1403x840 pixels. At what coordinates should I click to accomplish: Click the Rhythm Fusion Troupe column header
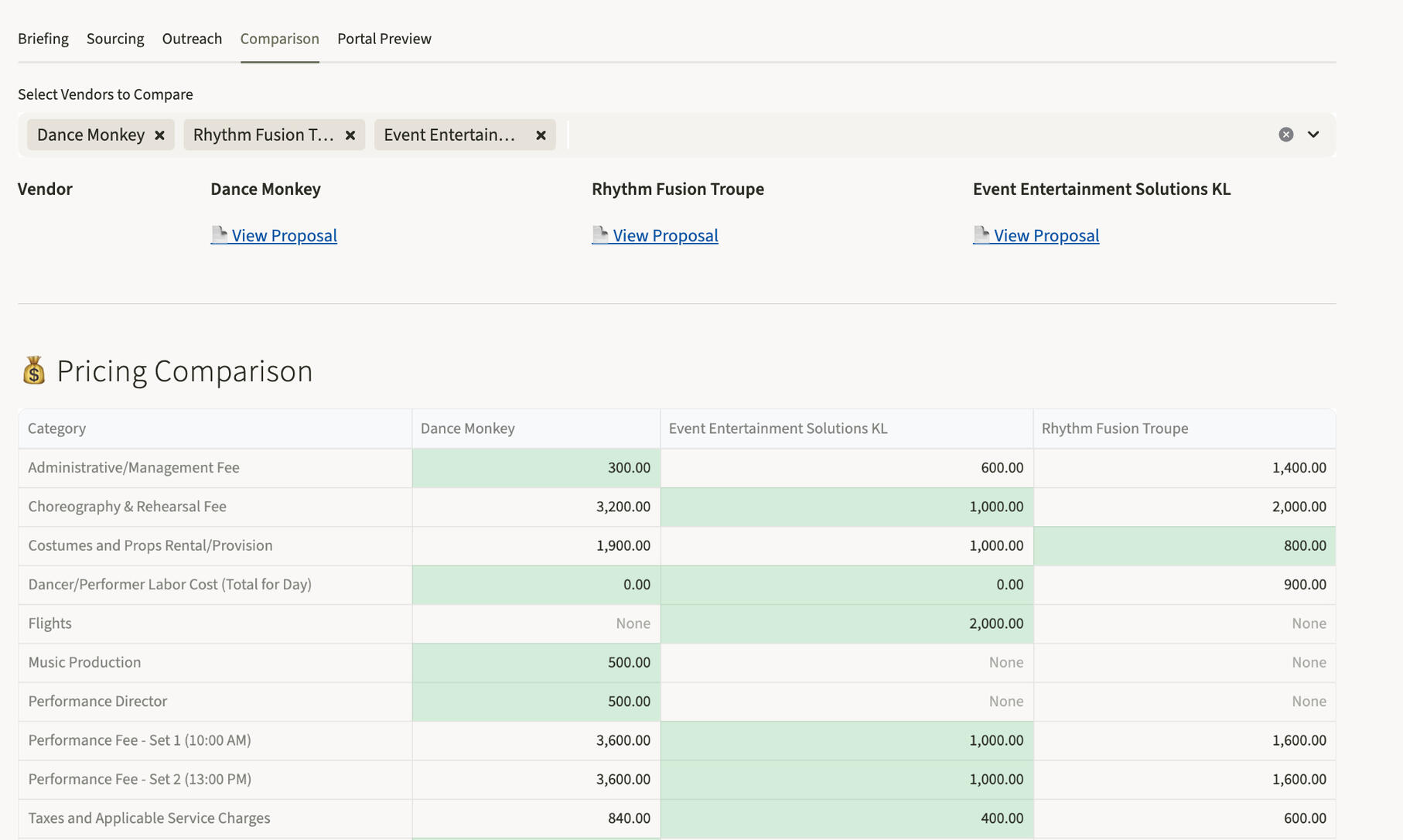click(1115, 428)
